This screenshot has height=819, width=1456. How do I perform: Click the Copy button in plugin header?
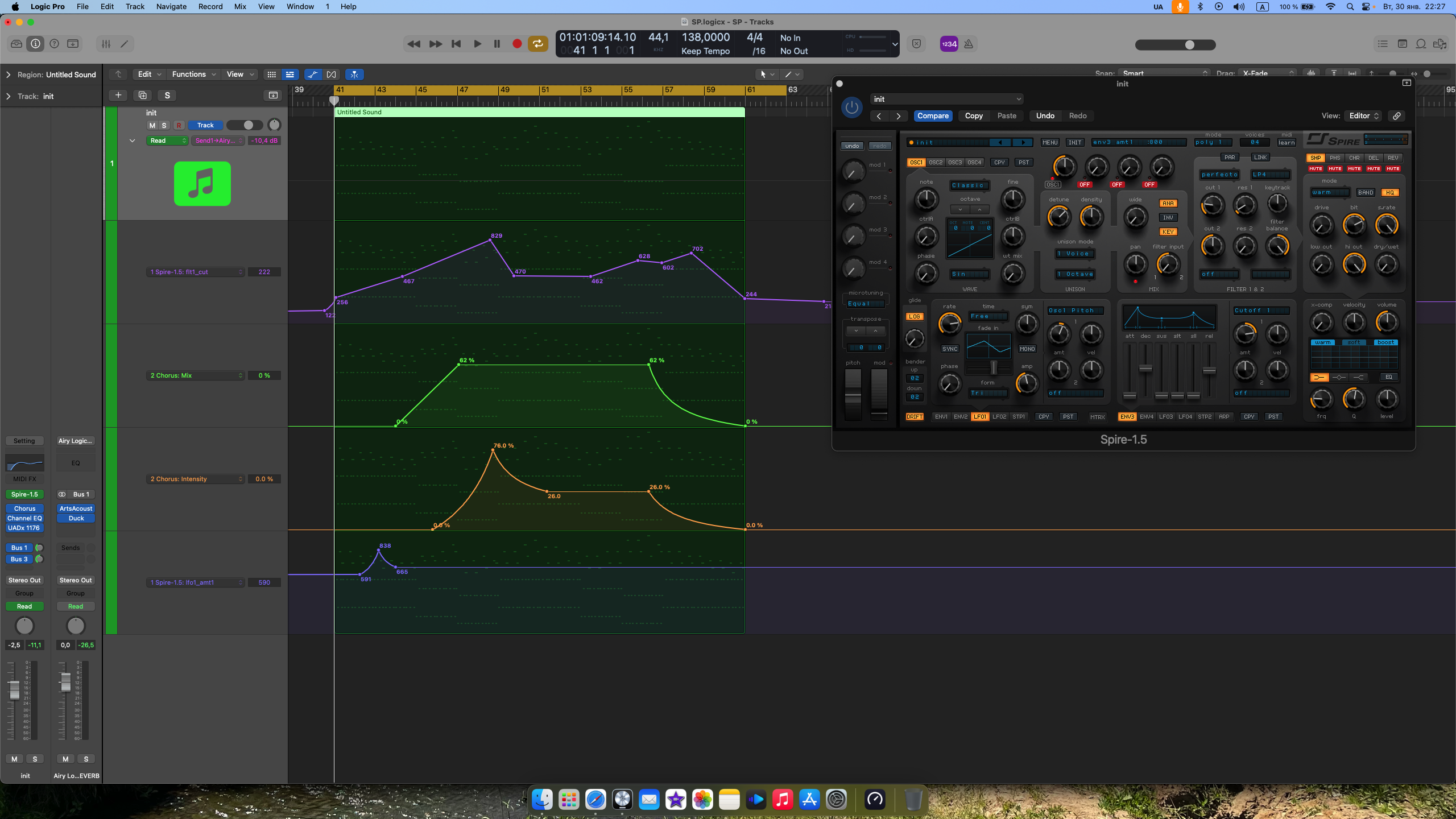click(974, 116)
